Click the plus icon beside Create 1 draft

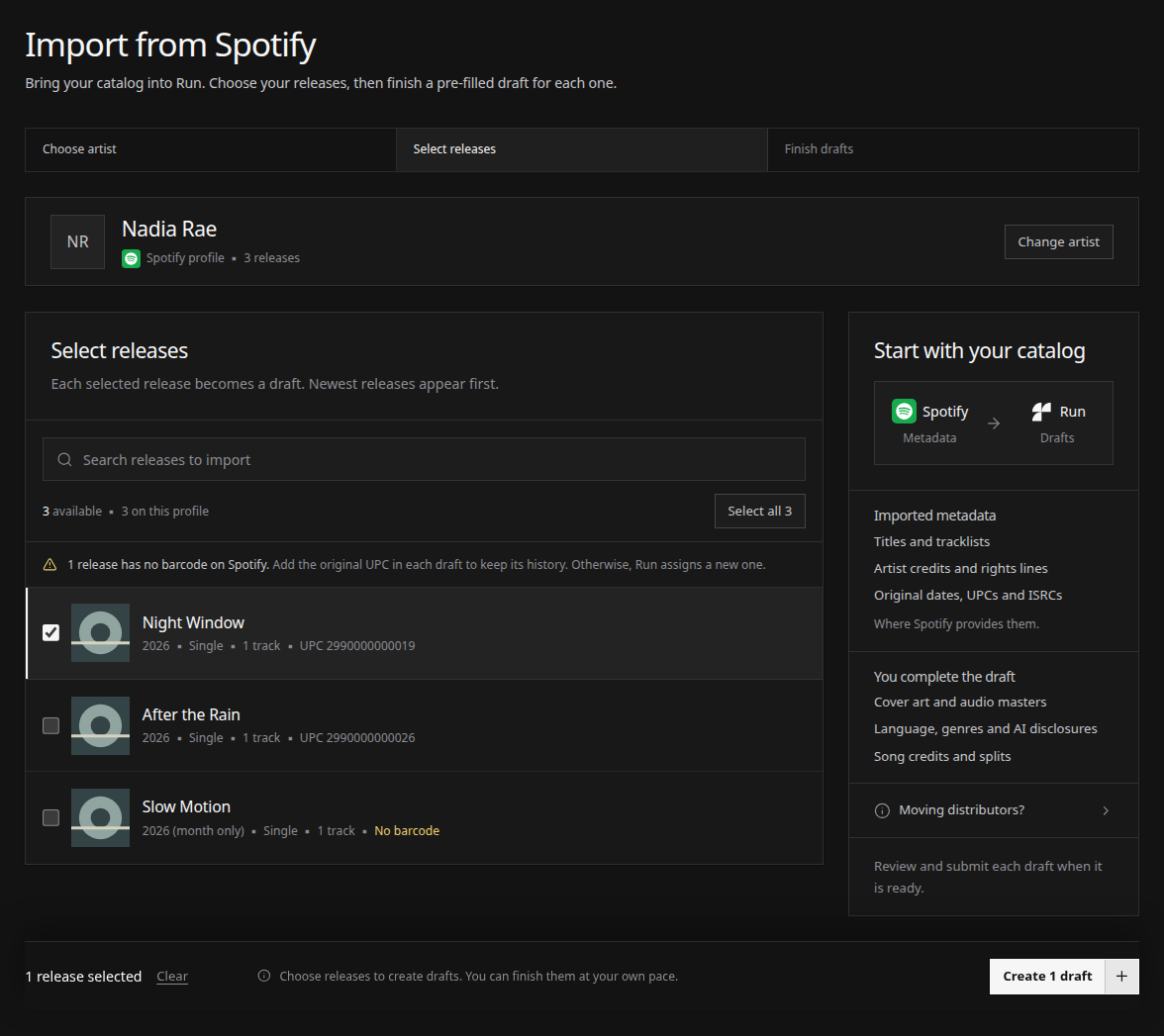[x=1121, y=976]
